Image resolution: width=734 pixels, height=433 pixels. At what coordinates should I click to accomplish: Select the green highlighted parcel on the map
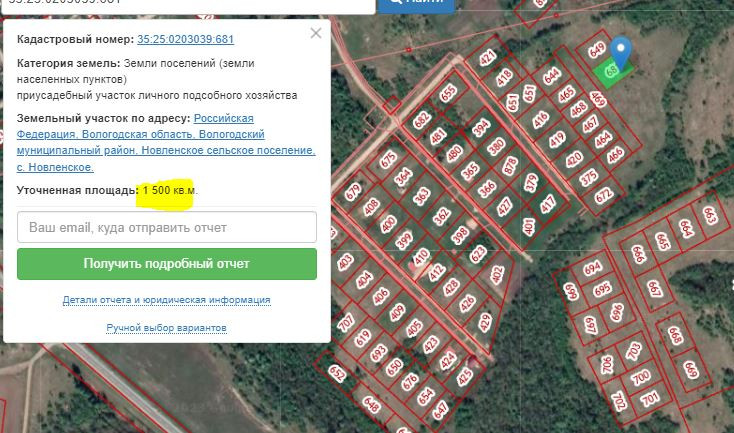tap(608, 71)
